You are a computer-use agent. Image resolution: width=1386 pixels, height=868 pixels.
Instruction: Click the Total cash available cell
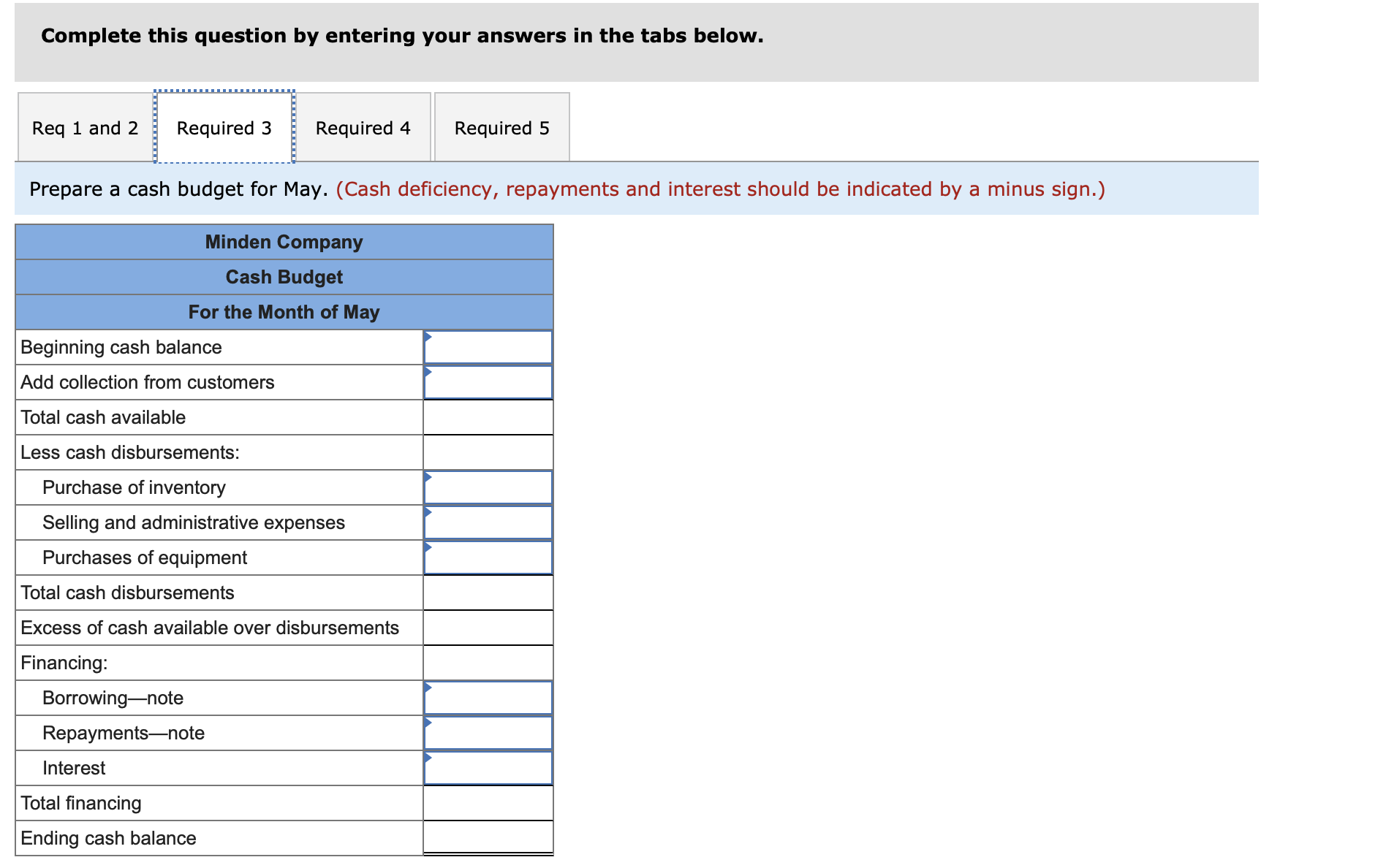[x=488, y=417]
